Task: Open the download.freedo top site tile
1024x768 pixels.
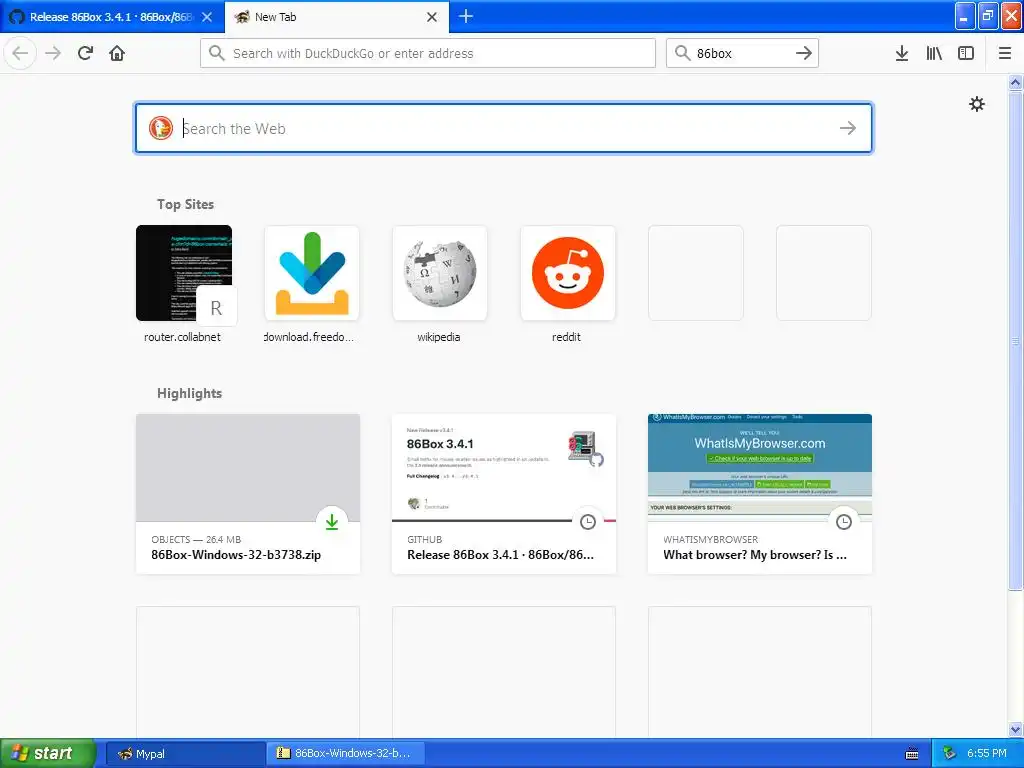Action: point(312,273)
